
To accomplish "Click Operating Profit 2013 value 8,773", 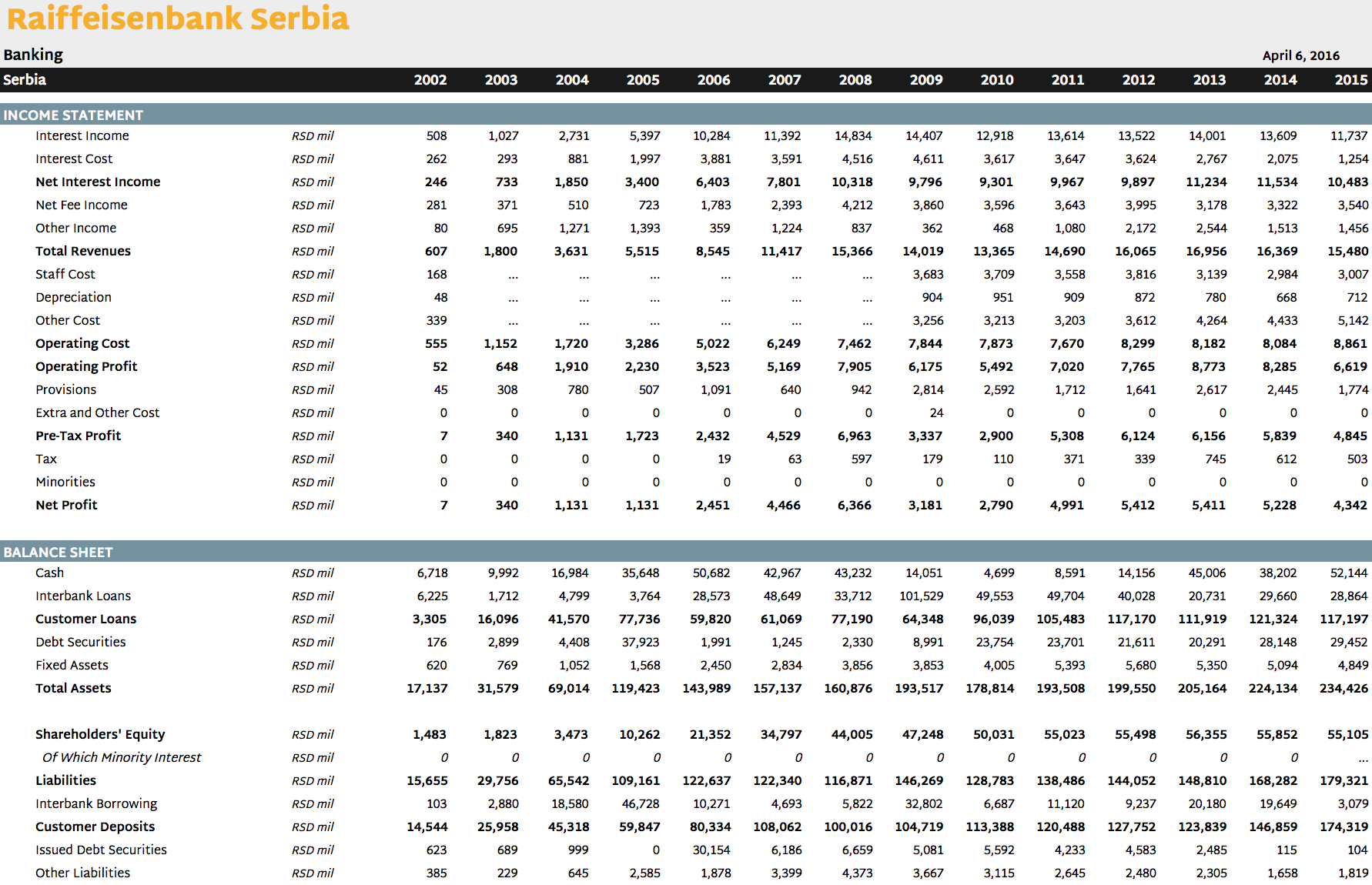I will click(x=1209, y=367).
